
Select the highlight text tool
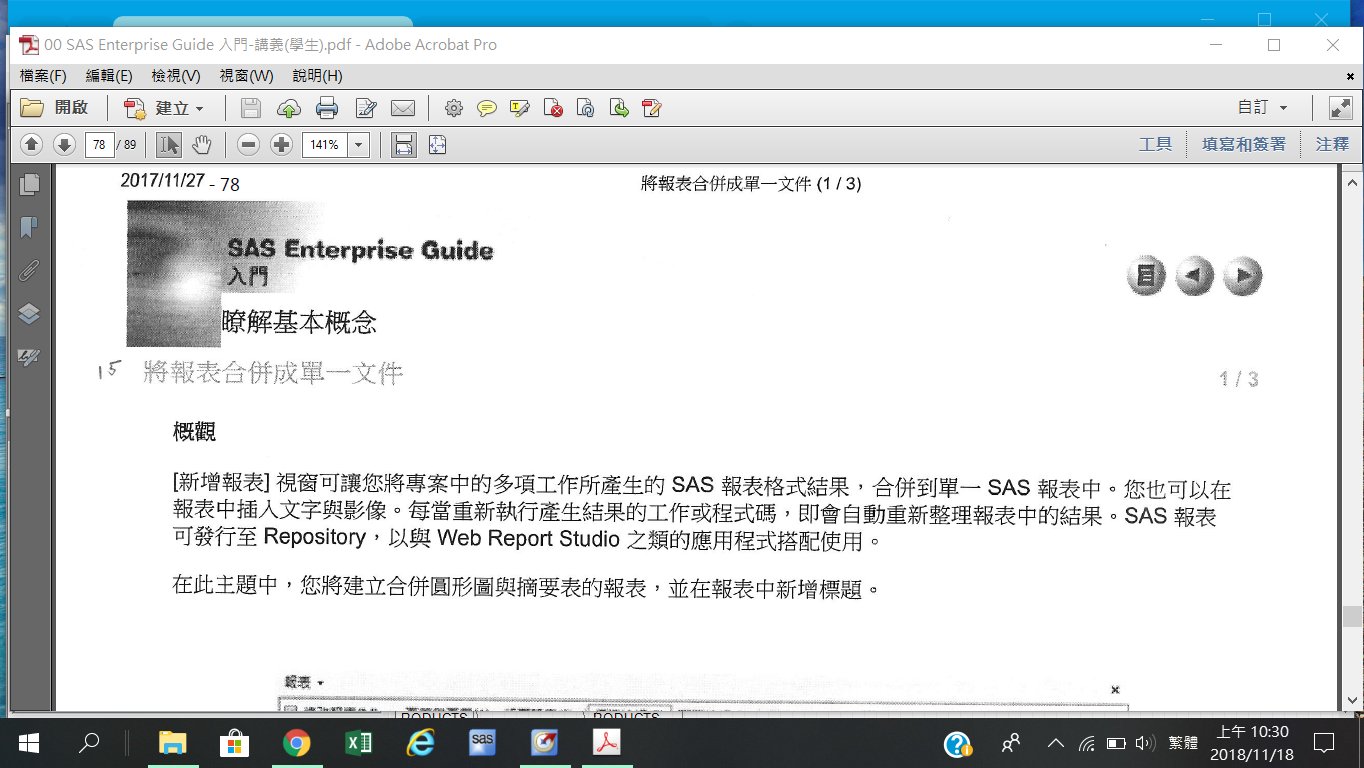pyautogui.click(x=520, y=108)
